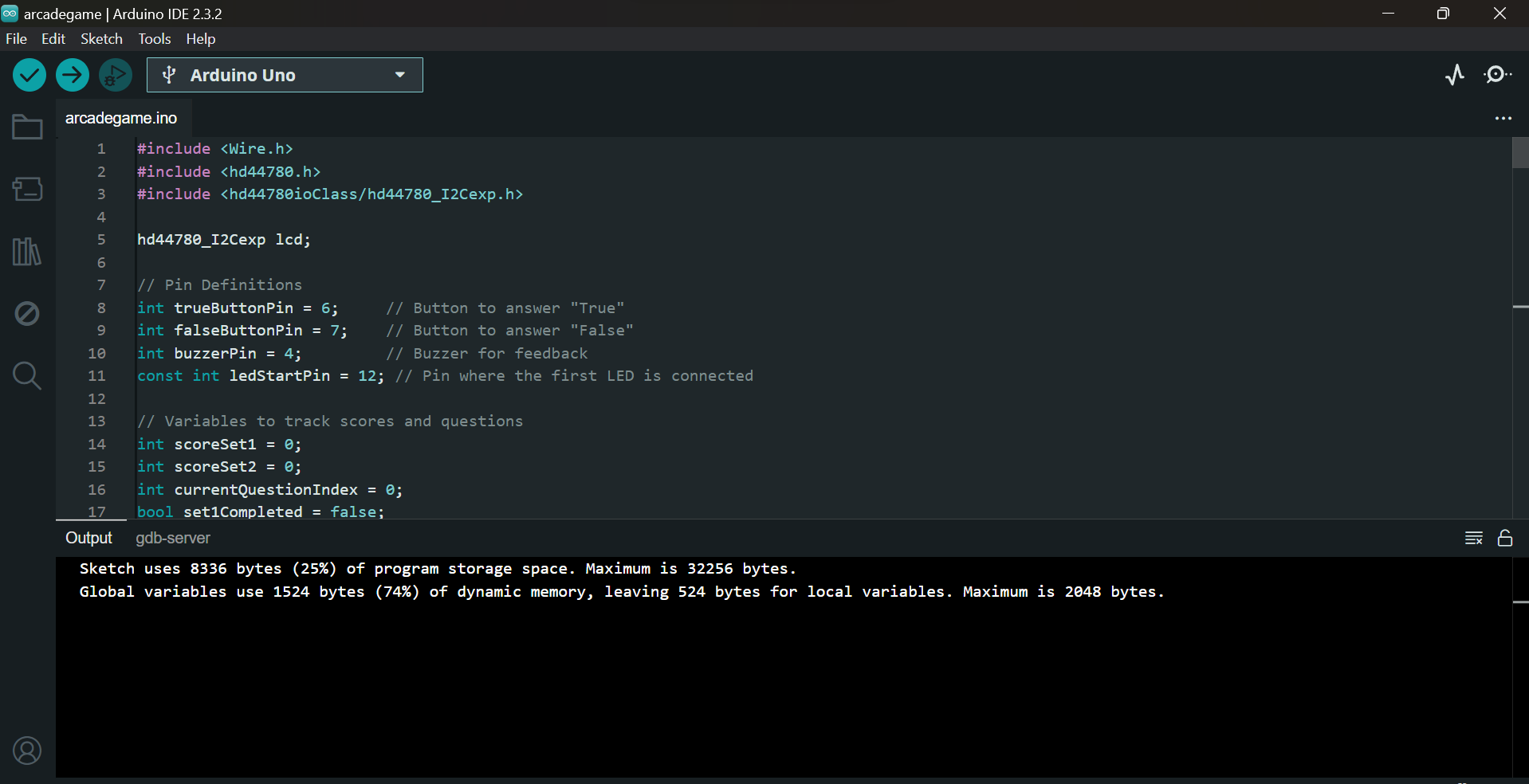Click the scoreSet1 = 0 line
This screenshot has height=784, width=1529.
[219, 444]
